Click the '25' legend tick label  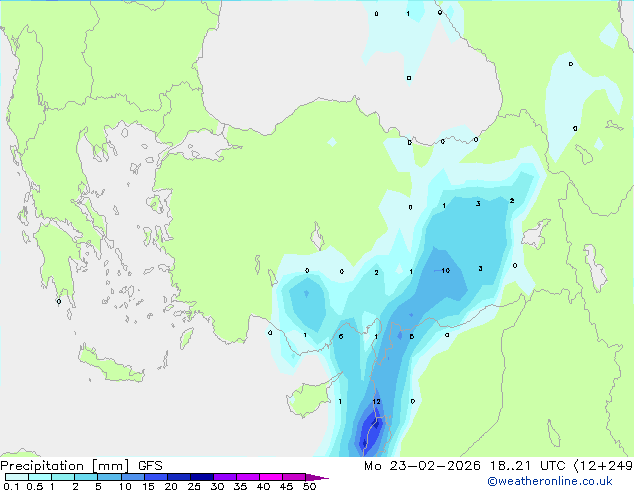click(x=194, y=486)
